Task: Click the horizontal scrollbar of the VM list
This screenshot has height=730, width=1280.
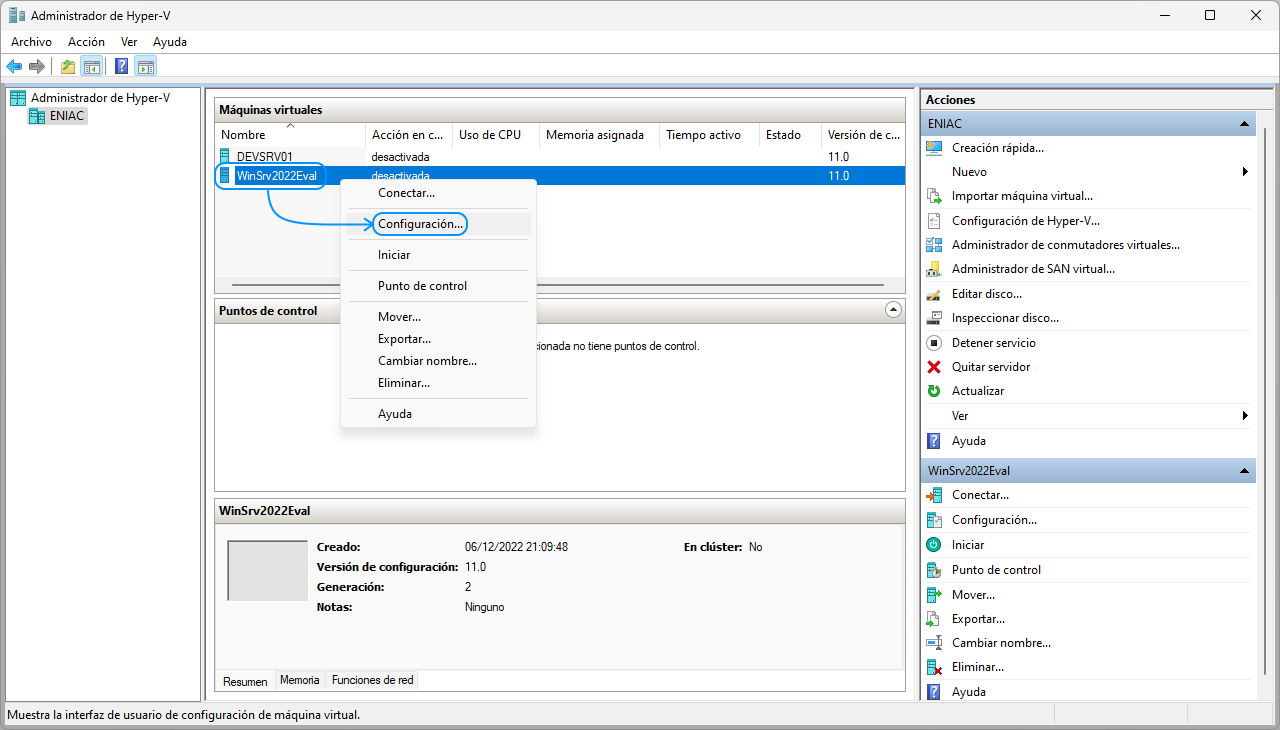Action: click(x=560, y=286)
